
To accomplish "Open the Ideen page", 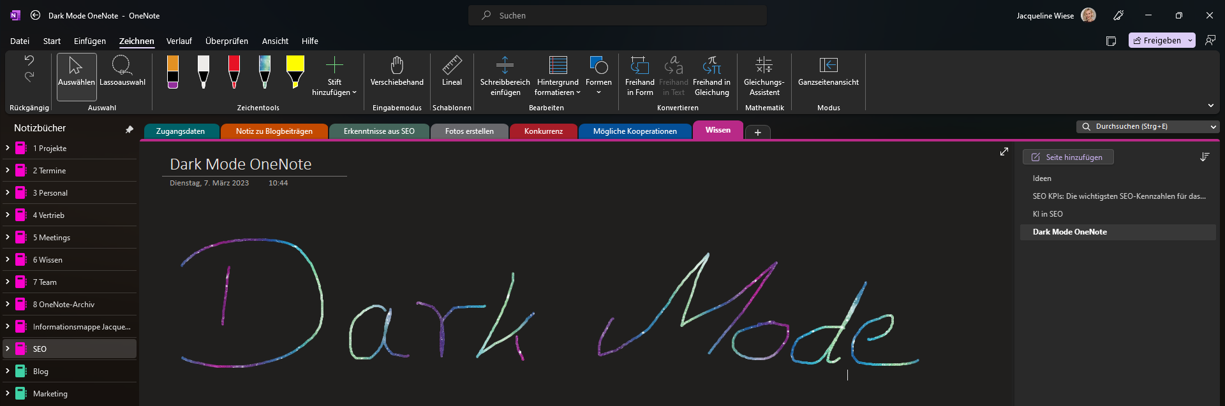I will (x=1042, y=178).
